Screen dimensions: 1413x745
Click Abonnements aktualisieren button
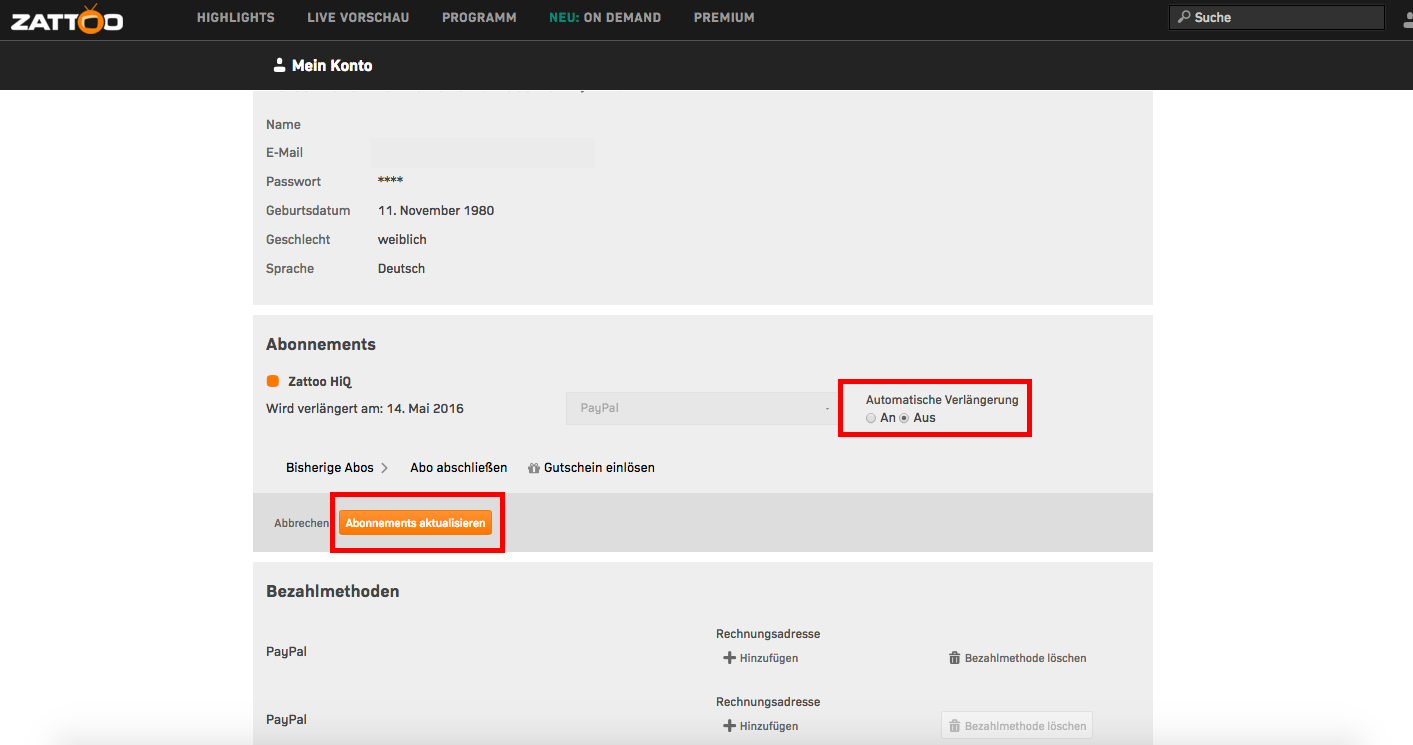click(416, 523)
